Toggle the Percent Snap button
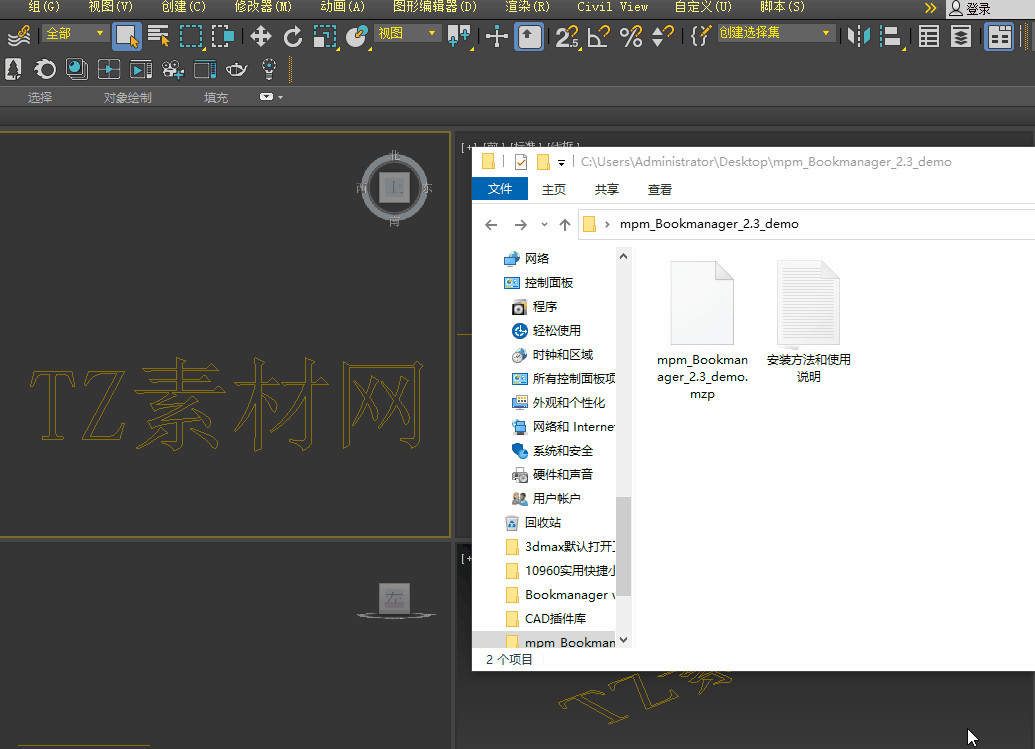 [631, 36]
